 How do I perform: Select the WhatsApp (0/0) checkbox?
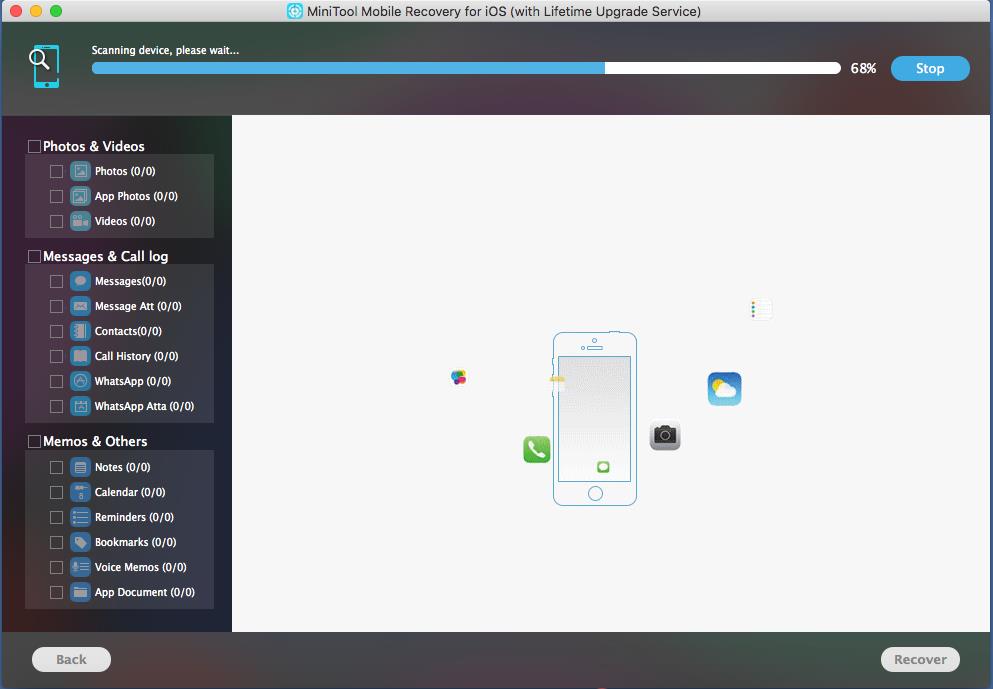pos(56,381)
